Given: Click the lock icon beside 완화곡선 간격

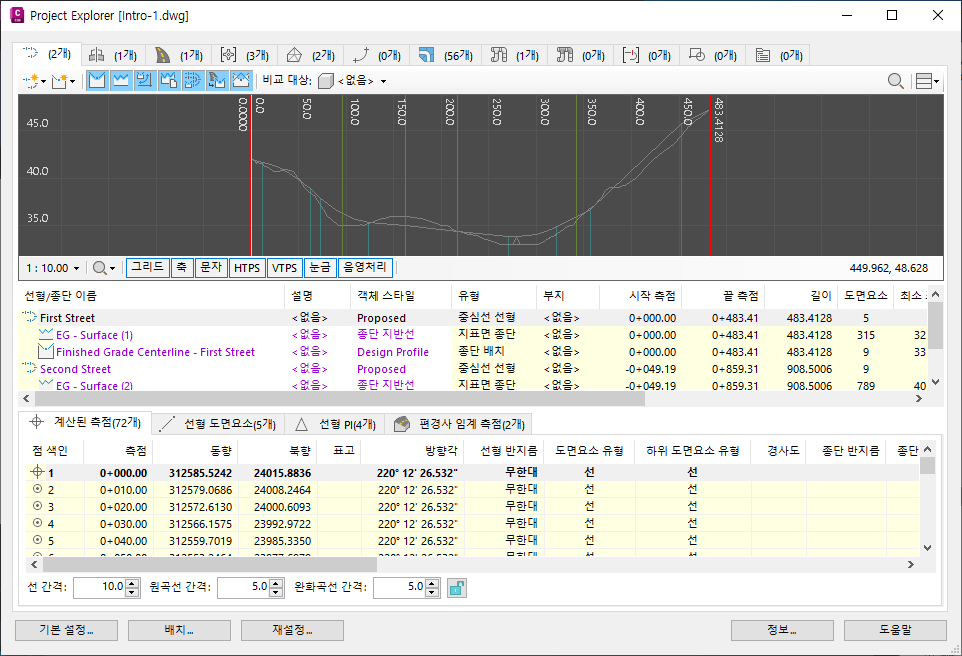Looking at the screenshot, I should tap(456, 588).
